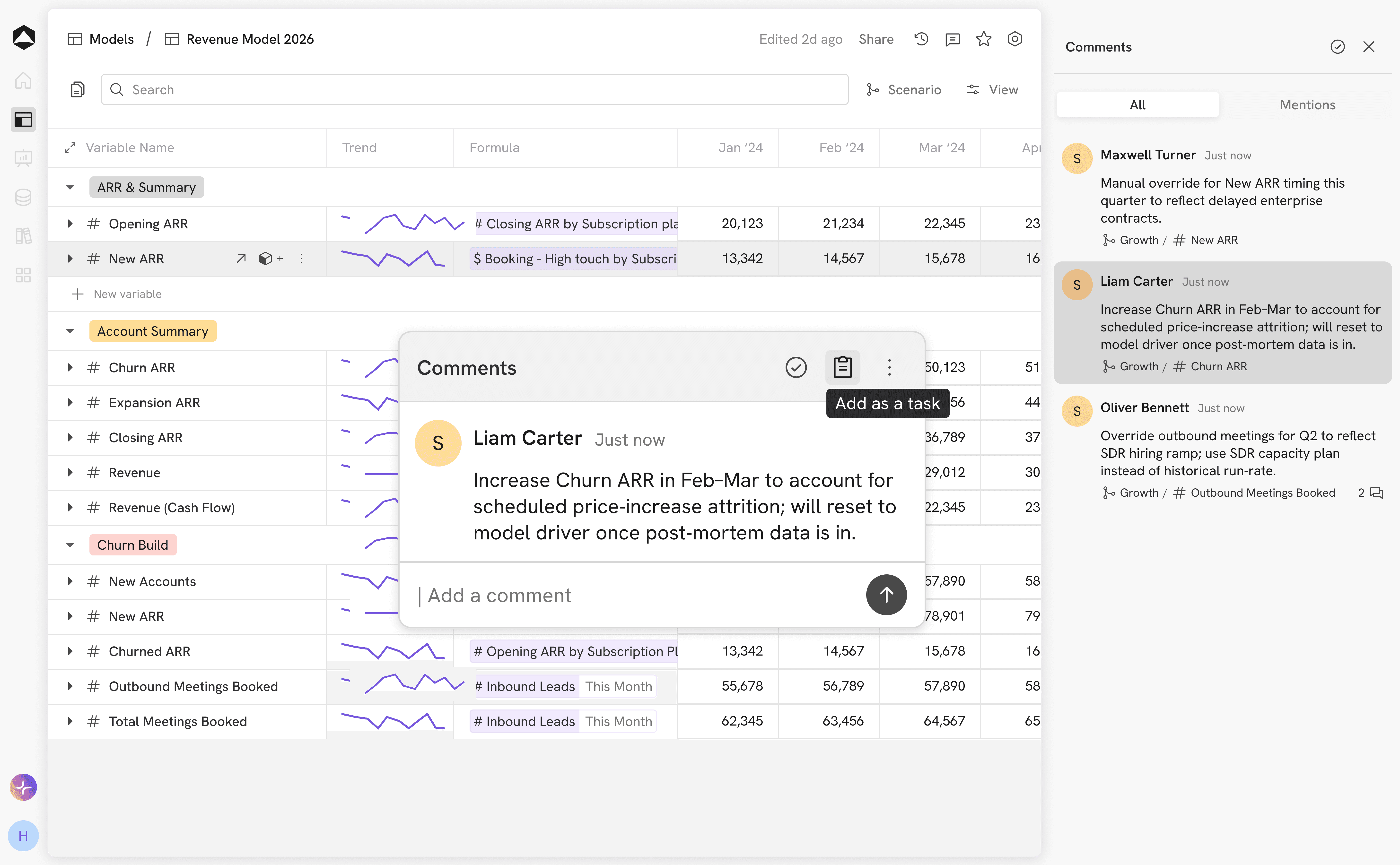Collapse the ARR & Summary group
This screenshot has height=865, width=1400.
pos(70,188)
